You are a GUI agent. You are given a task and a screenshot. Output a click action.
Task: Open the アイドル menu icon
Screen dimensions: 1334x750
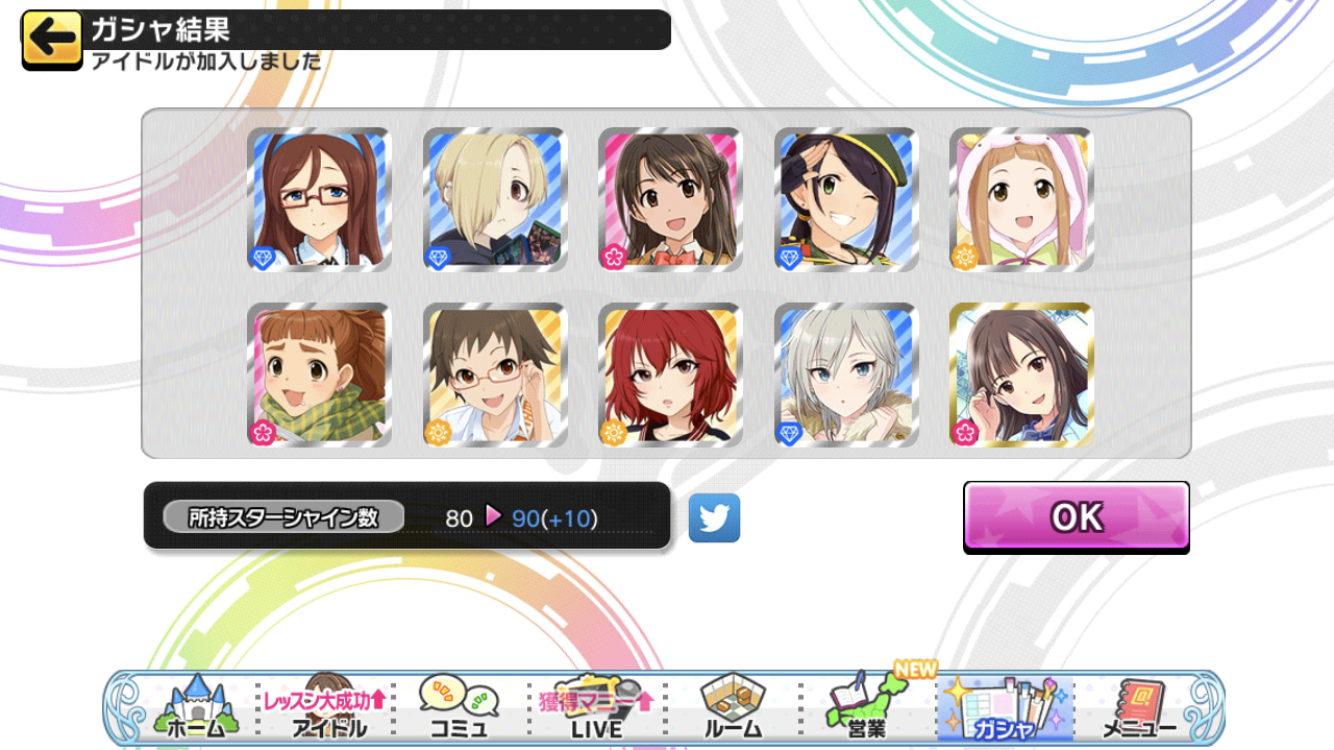pyautogui.click(x=328, y=708)
